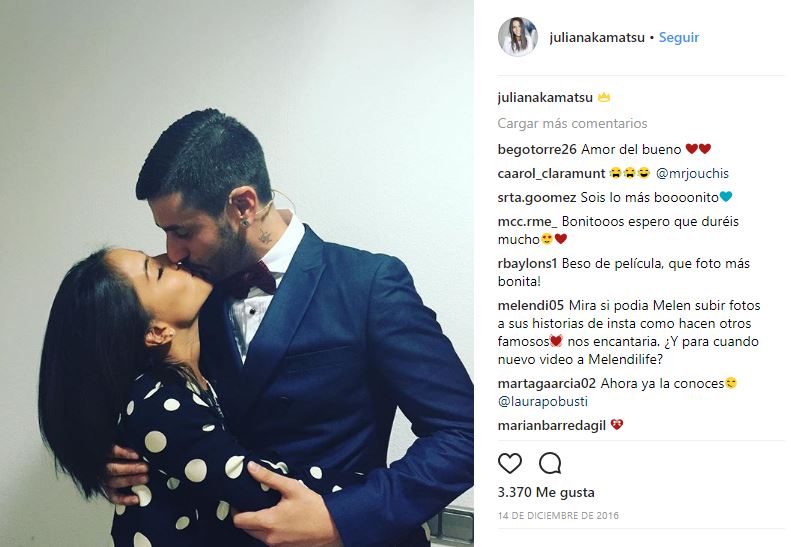791x547 pixels.
Task: Open martagaarcia02's profile
Action: click(x=546, y=384)
